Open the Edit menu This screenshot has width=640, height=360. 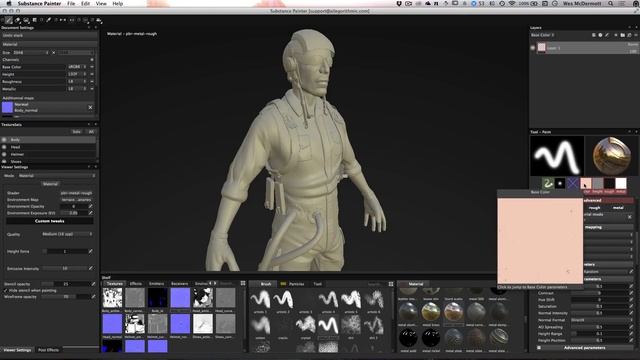coord(85,4)
